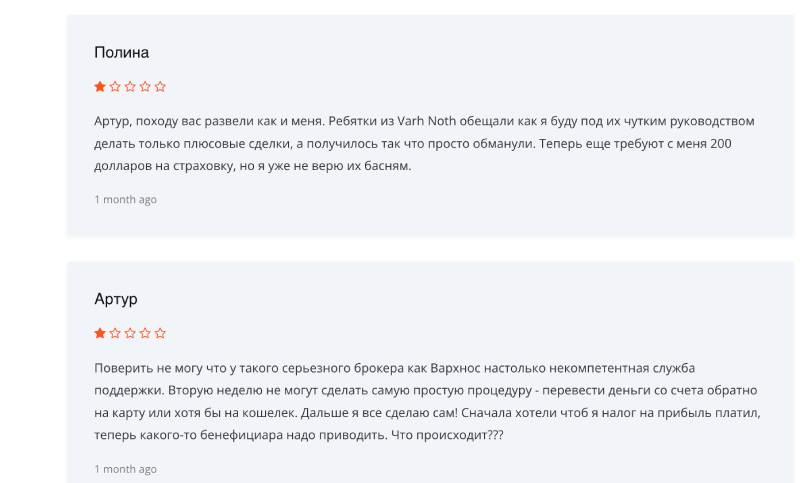Click the filled first star in Полина's rating
This screenshot has width=800, height=483.
pos(100,87)
